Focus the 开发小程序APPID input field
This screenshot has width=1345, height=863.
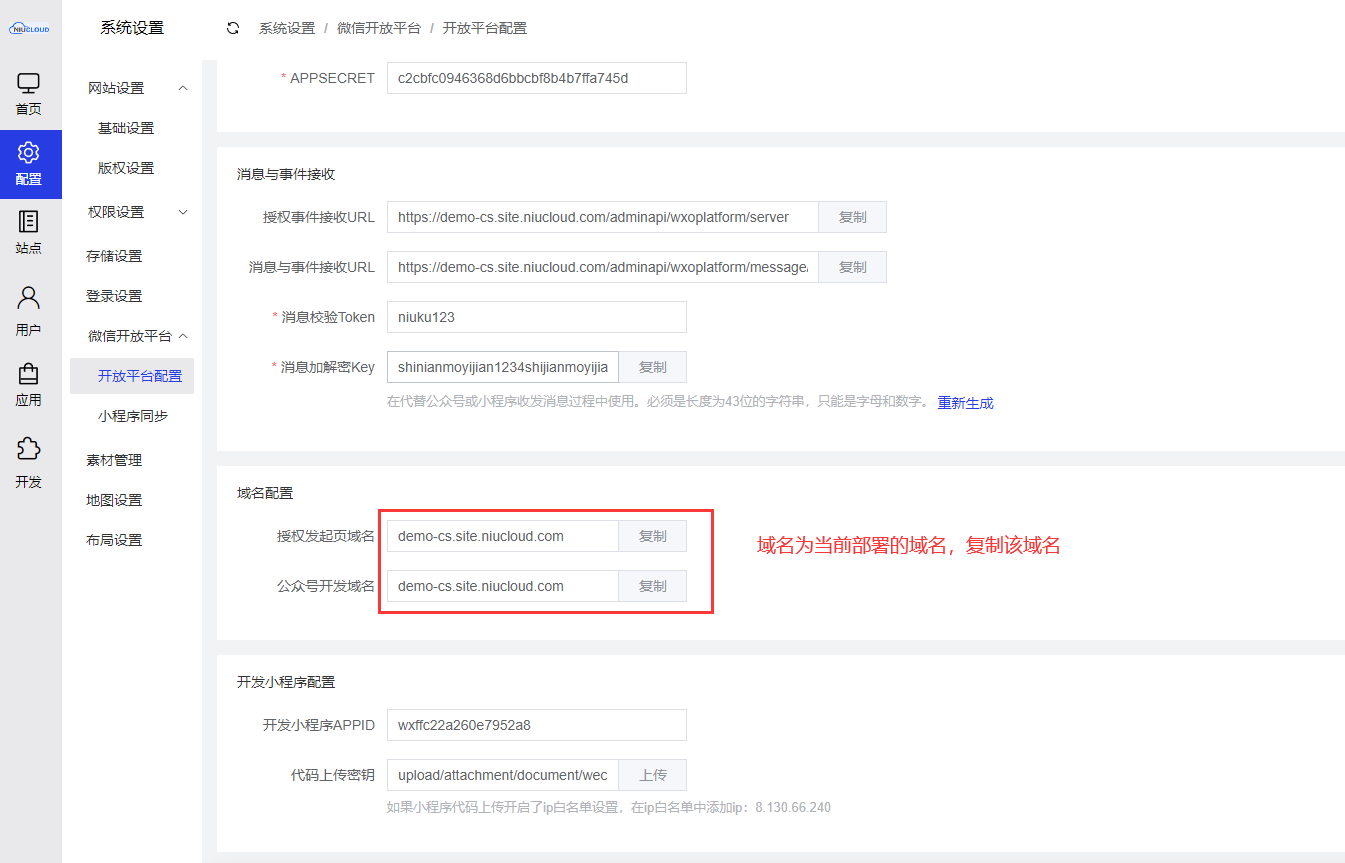tap(537, 725)
